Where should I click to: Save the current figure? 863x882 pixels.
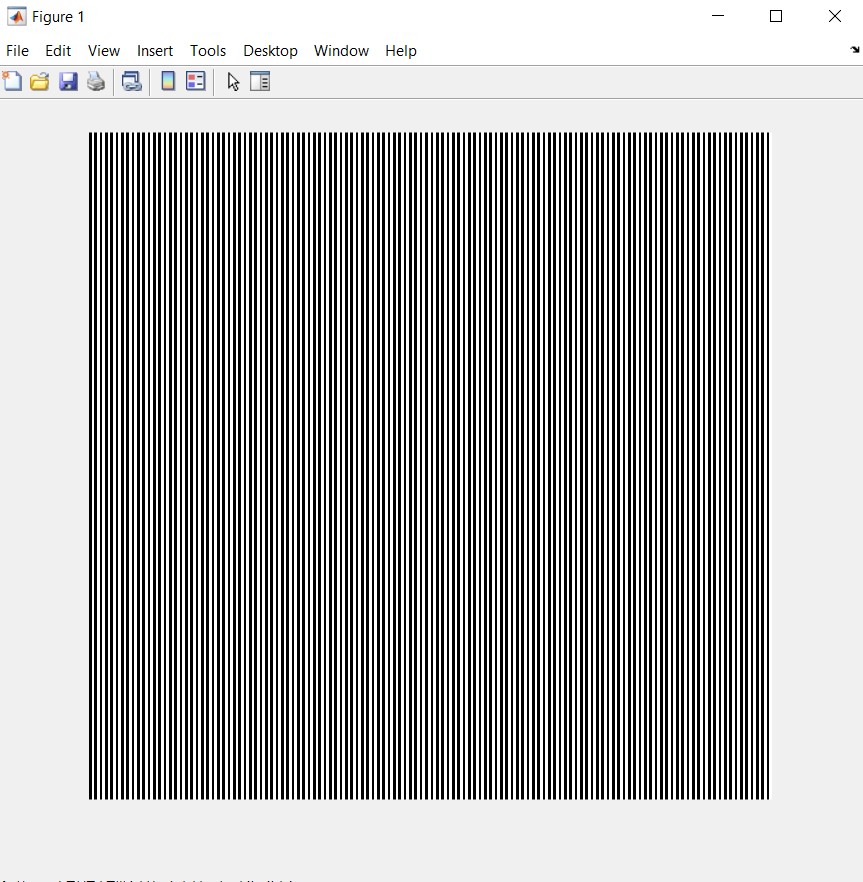click(x=68, y=81)
